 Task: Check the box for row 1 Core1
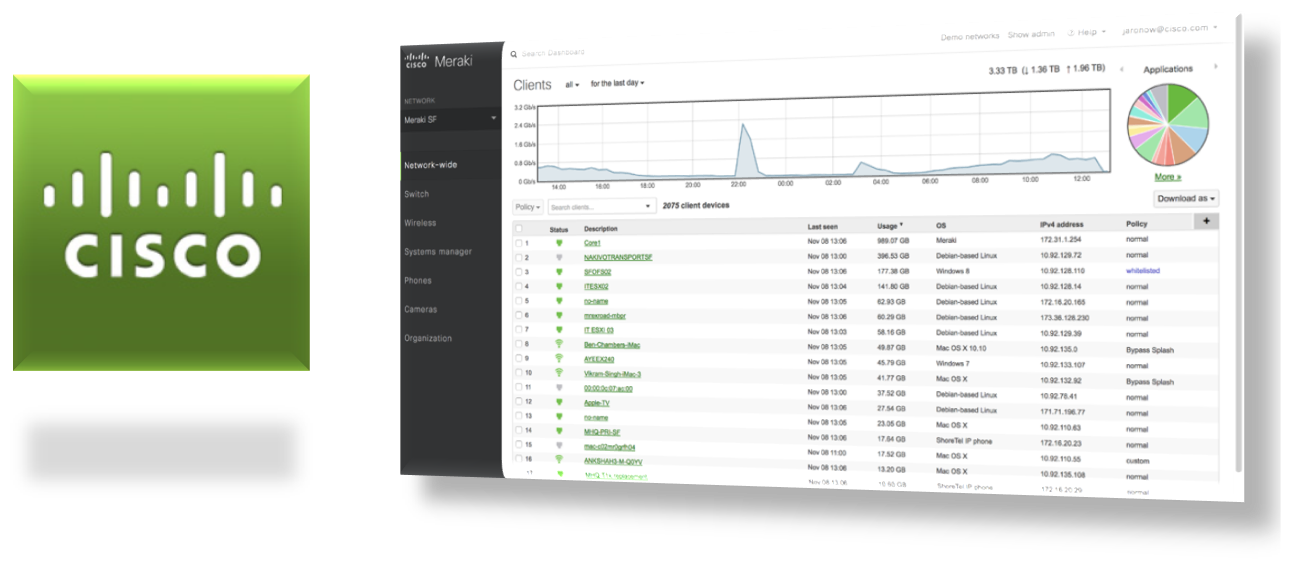tap(518, 243)
